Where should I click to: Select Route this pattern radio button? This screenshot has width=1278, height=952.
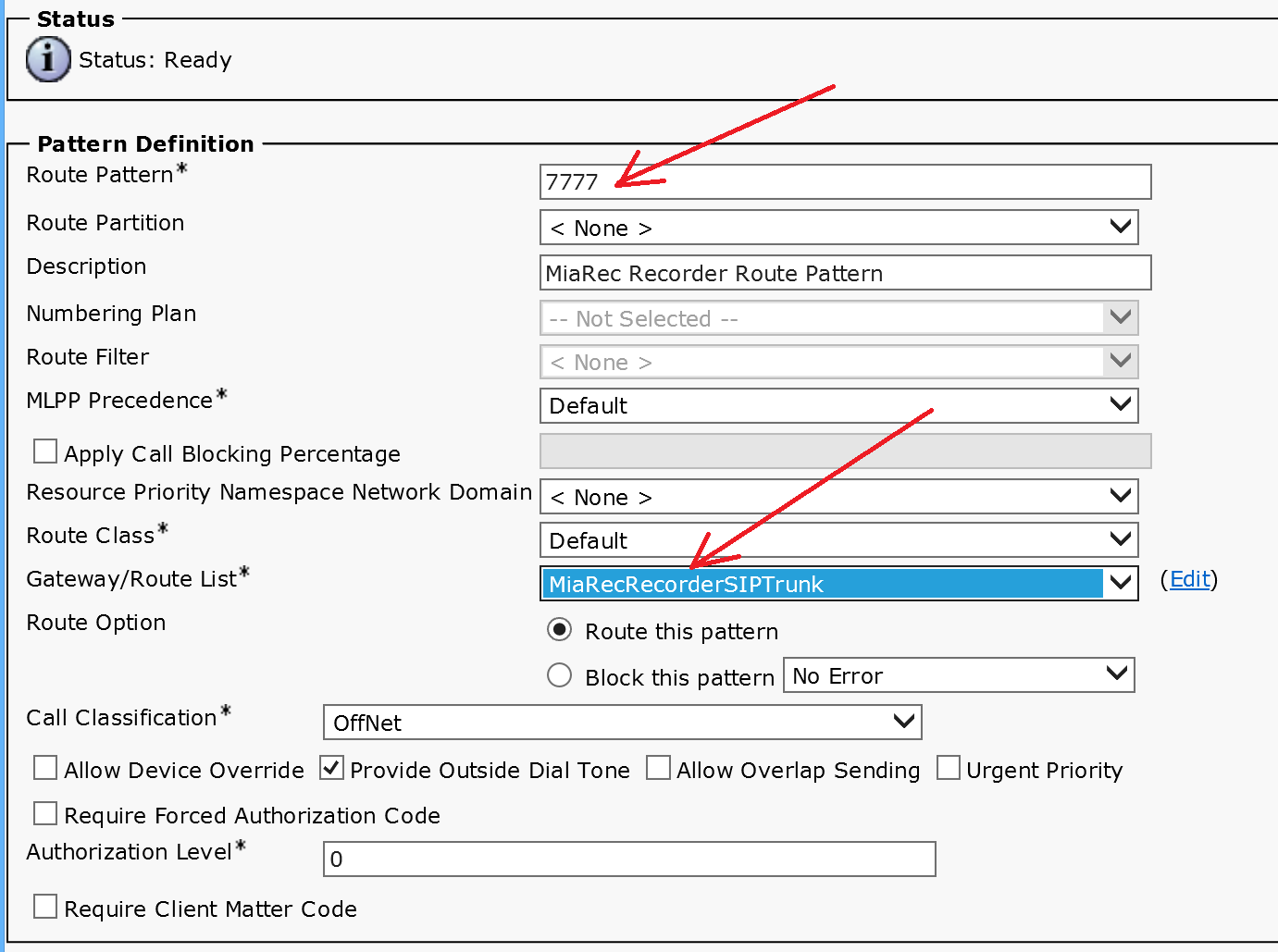tap(560, 630)
